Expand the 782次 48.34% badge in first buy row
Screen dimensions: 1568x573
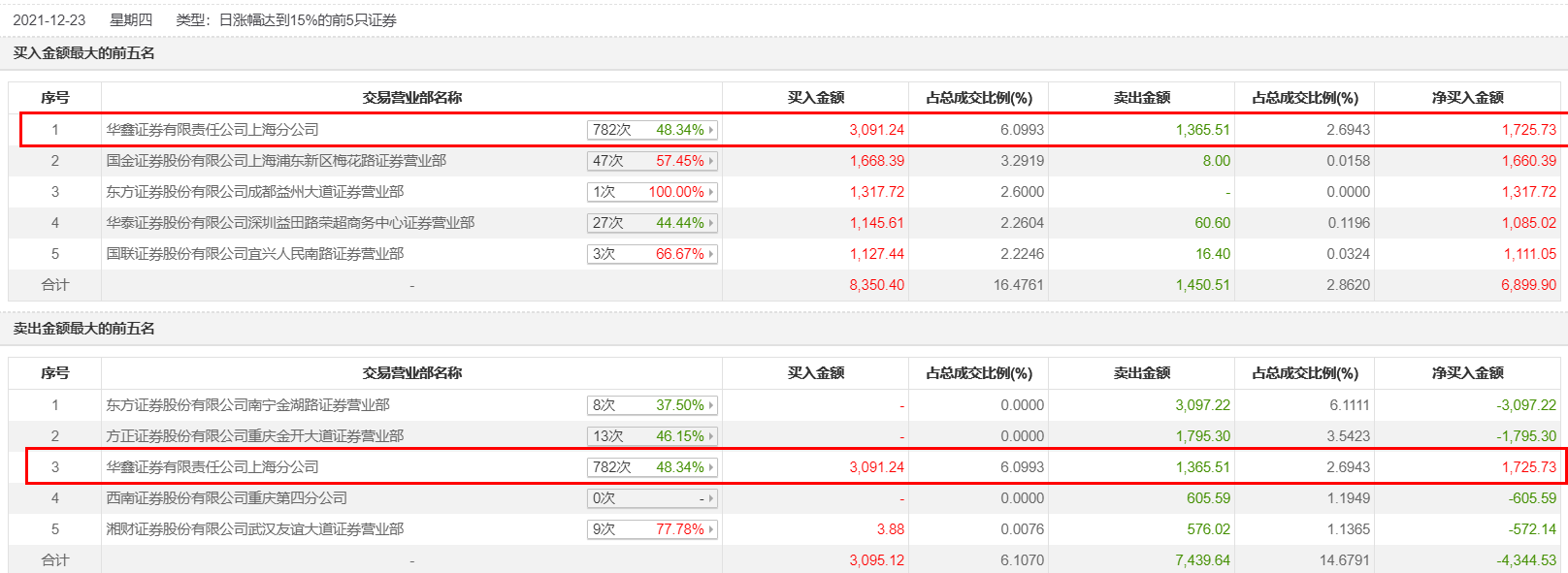coord(652,130)
